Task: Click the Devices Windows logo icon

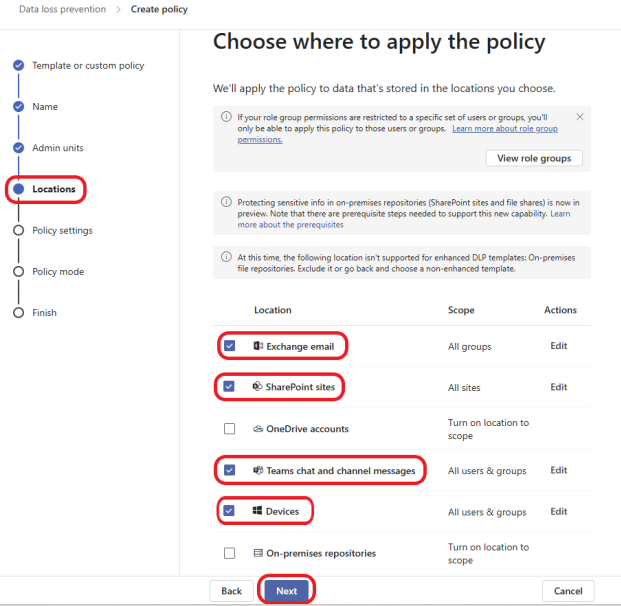Action: click(x=257, y=511)
